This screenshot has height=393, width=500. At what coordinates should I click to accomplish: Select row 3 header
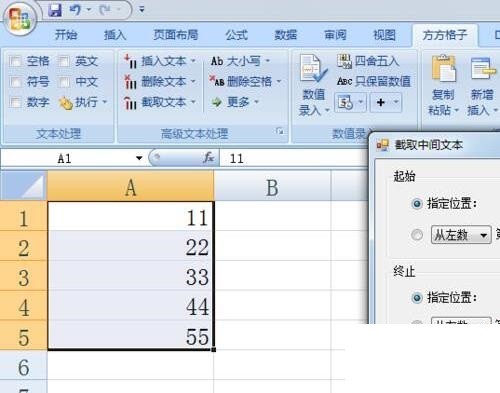(23, 276)
